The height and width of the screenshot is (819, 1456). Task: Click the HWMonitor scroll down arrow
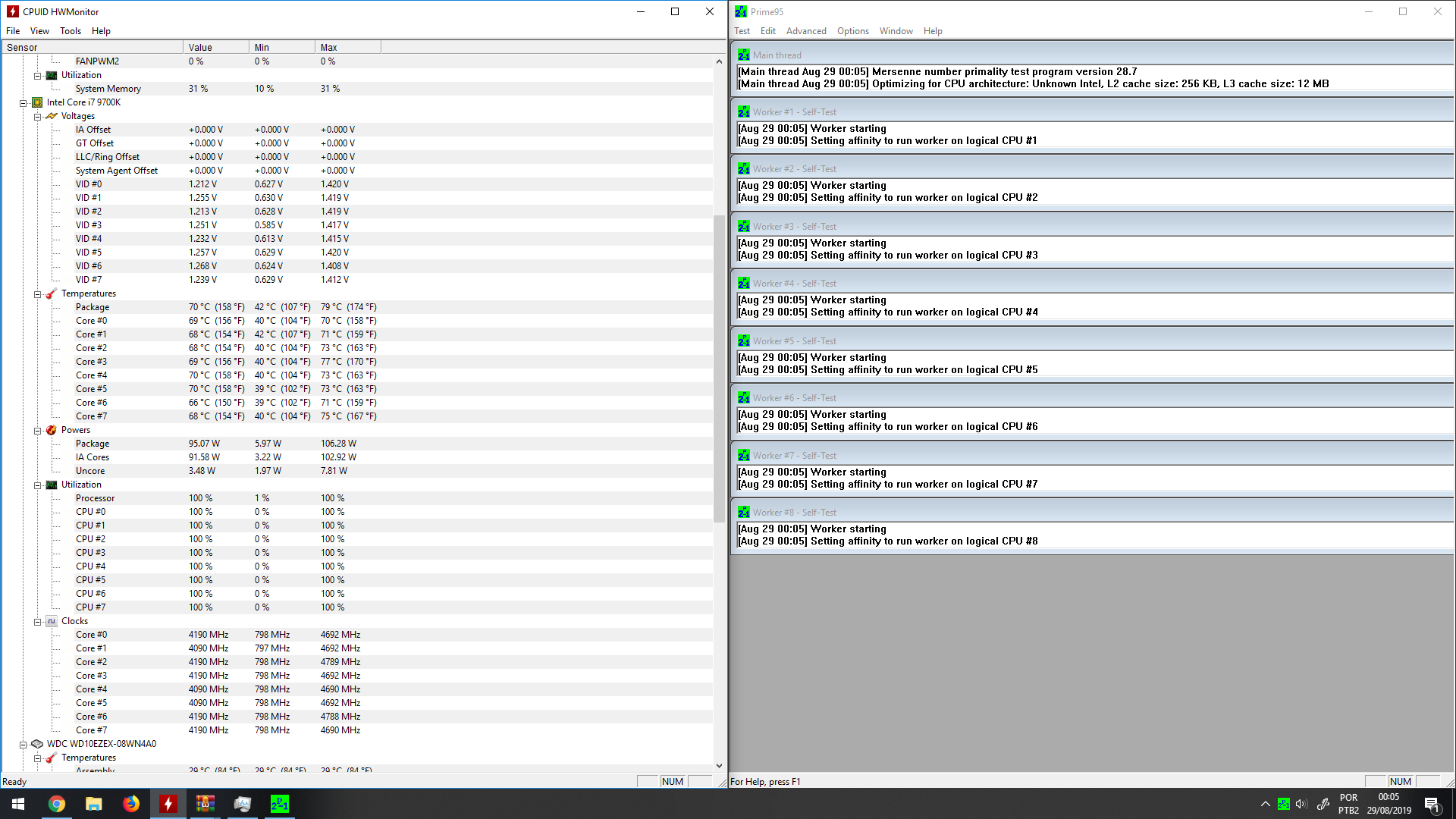[x=719, y=766]
